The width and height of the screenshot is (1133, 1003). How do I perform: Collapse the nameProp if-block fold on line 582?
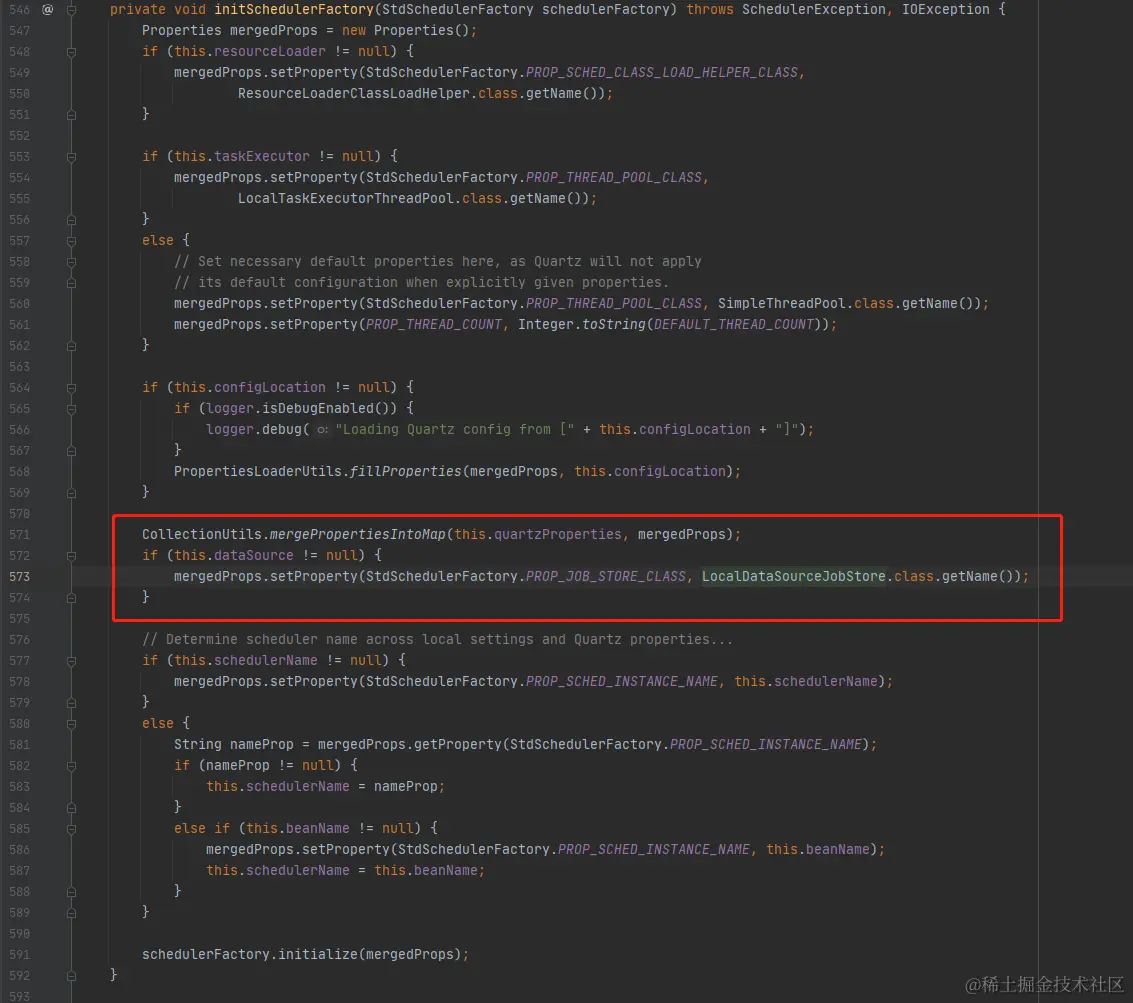[72, 766]
